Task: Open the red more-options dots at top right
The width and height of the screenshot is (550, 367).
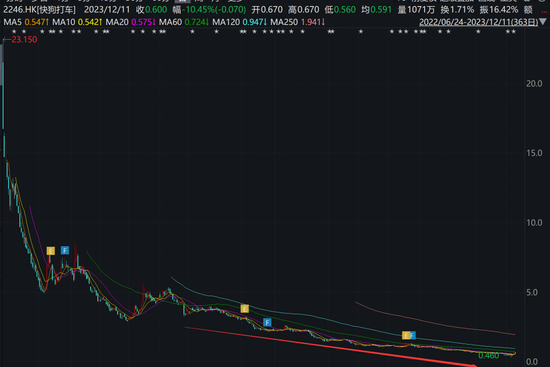Action: [544, 12]
